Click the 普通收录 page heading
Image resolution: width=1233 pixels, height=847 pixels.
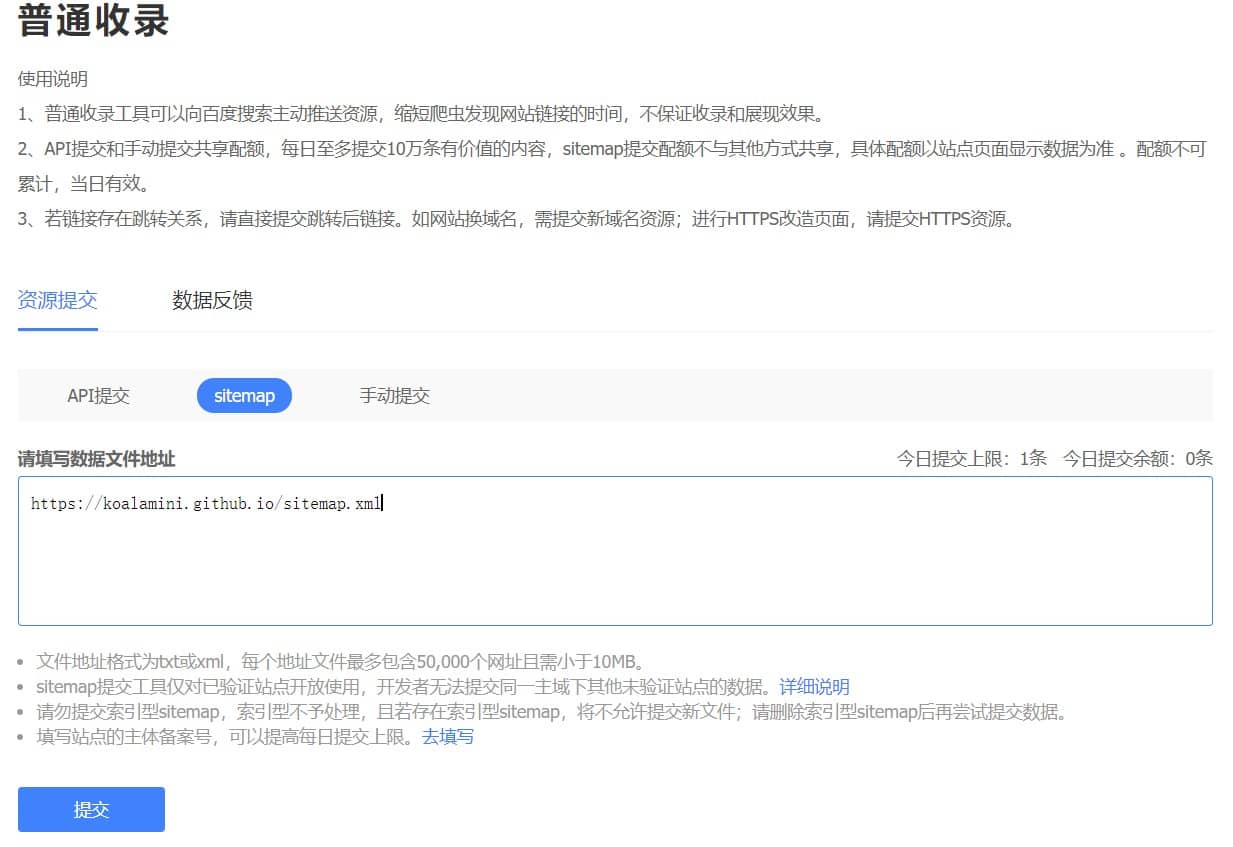point(93,22)
